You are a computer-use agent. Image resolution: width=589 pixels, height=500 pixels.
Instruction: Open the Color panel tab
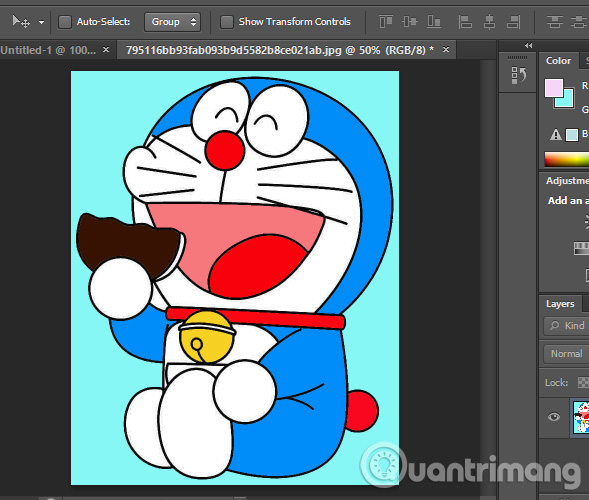click(x=558, y=61)
